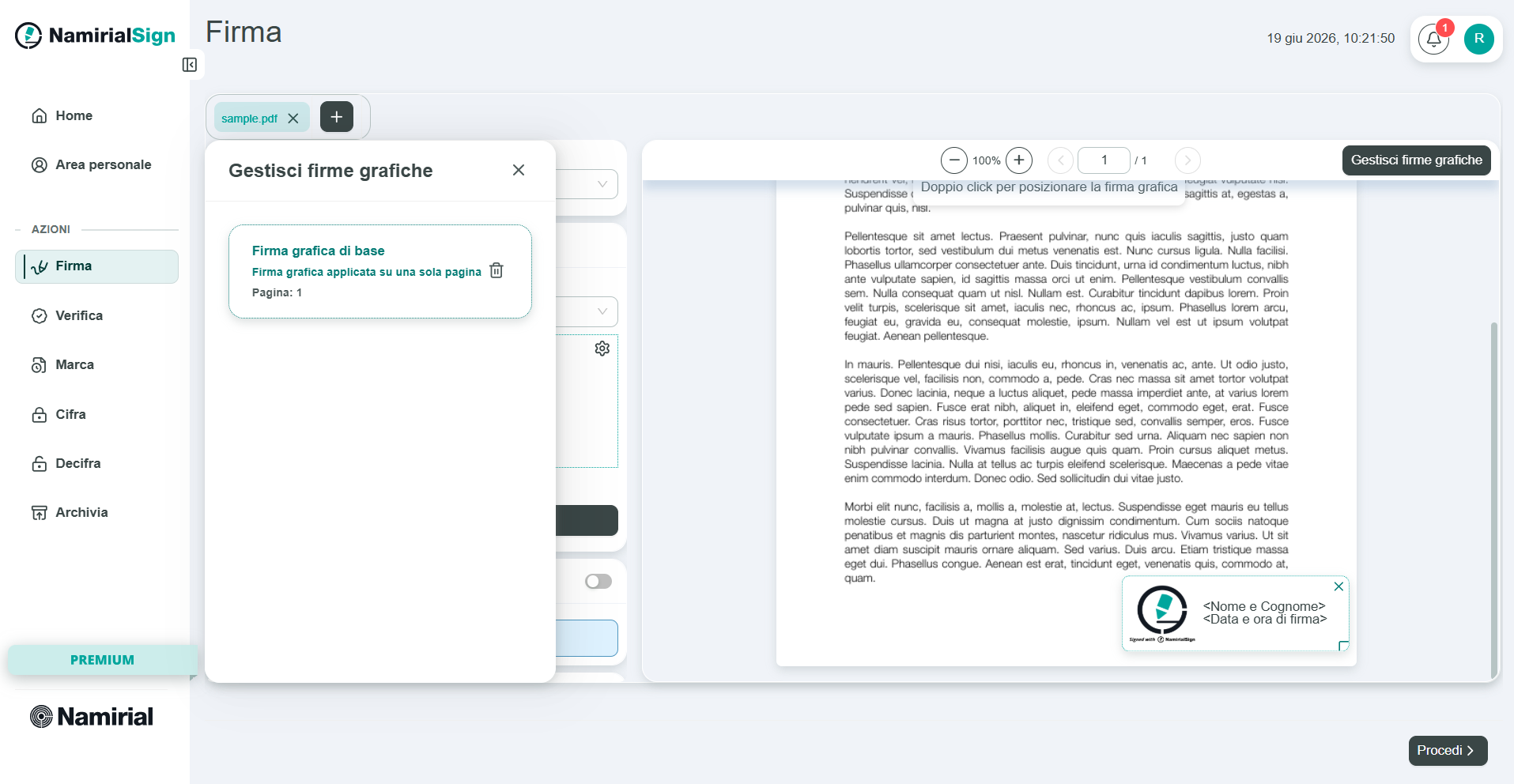Open notifications bell
1514x784 pixels.
coord(1433,39)
